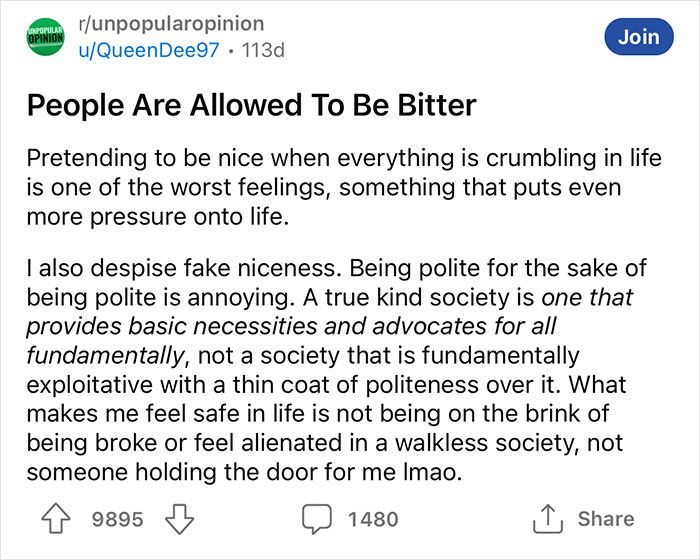
Task: Click the 113d post timestamp
Action: (x=263, y=50)
